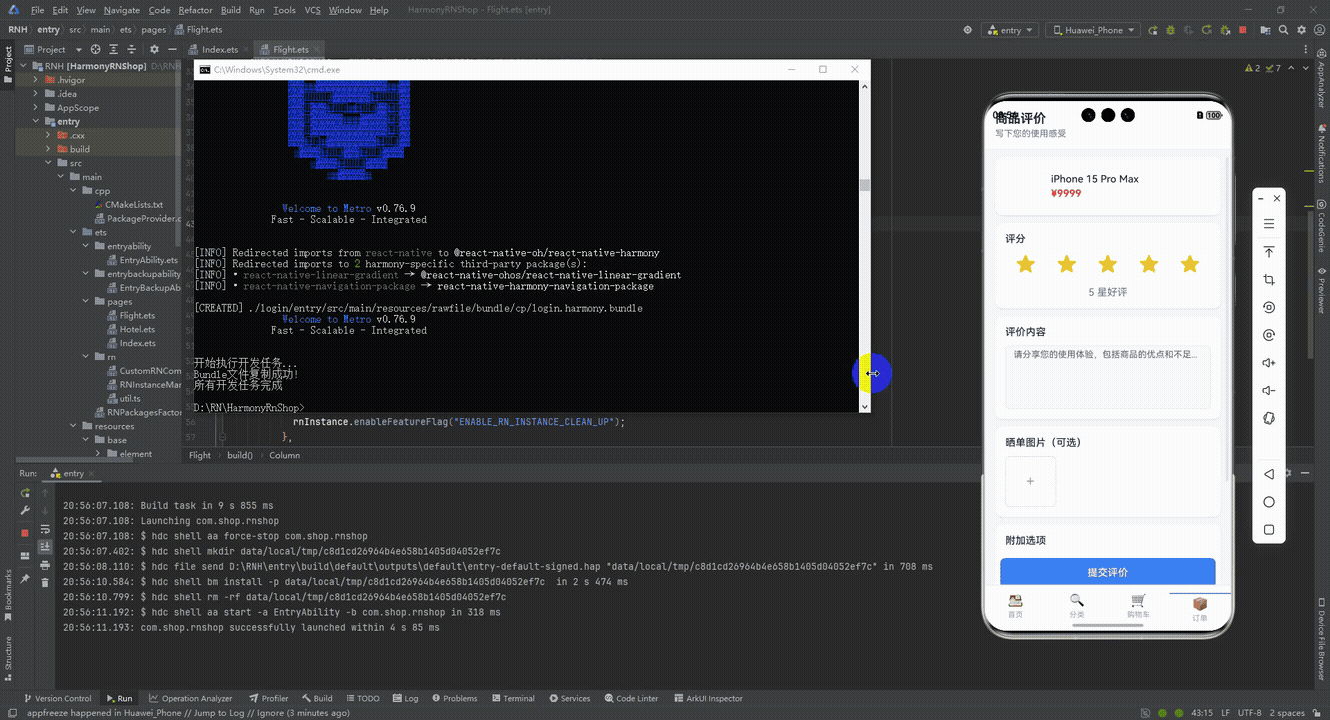Open 分类 tab in phone app bottom bar
This screenshot has height=720, width=1330.
[x=1076, y=607]
